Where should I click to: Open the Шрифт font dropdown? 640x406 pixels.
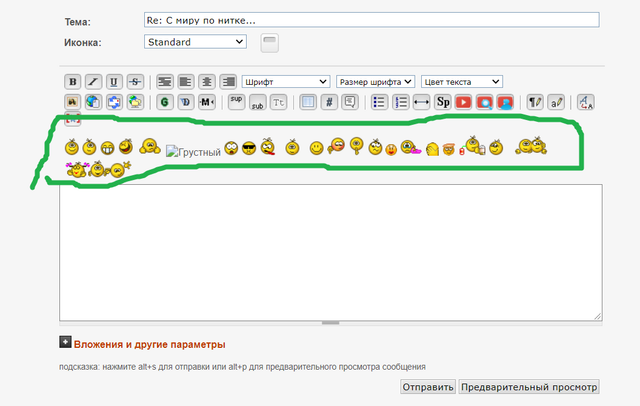point(286,82)
